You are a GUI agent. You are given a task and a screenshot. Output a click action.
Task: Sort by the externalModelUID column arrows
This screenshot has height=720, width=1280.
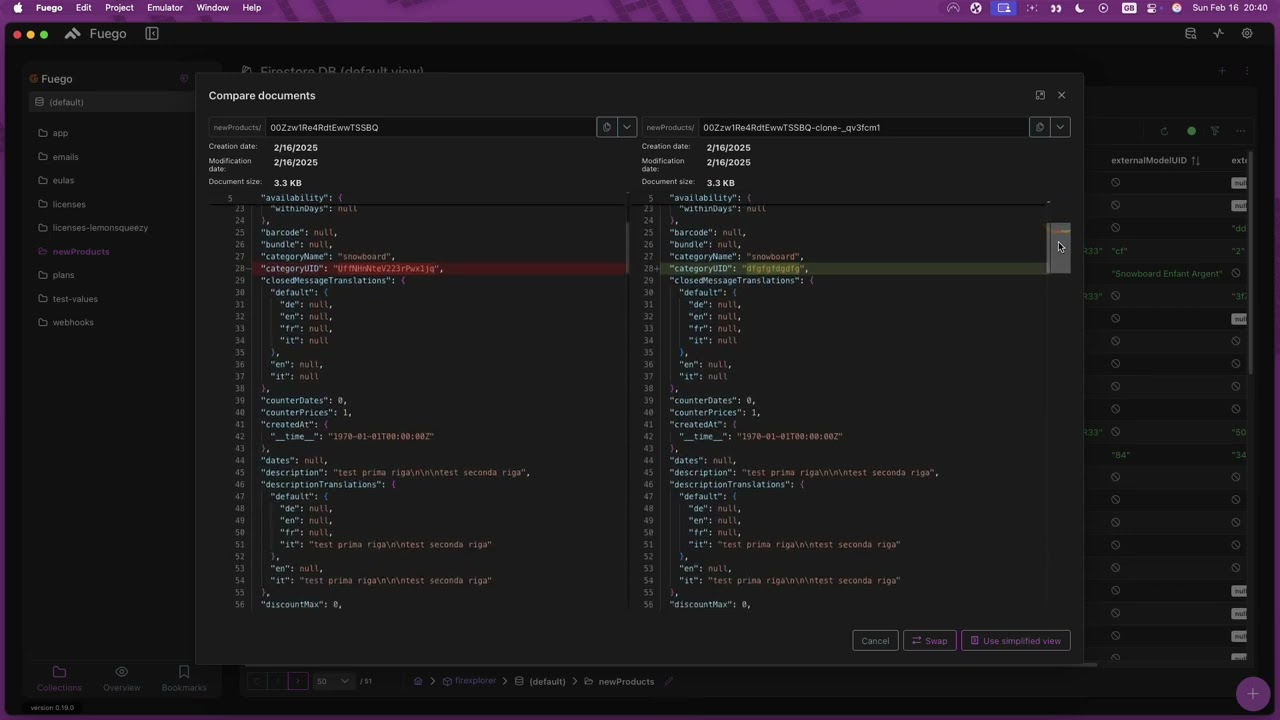pos(1195,161)
